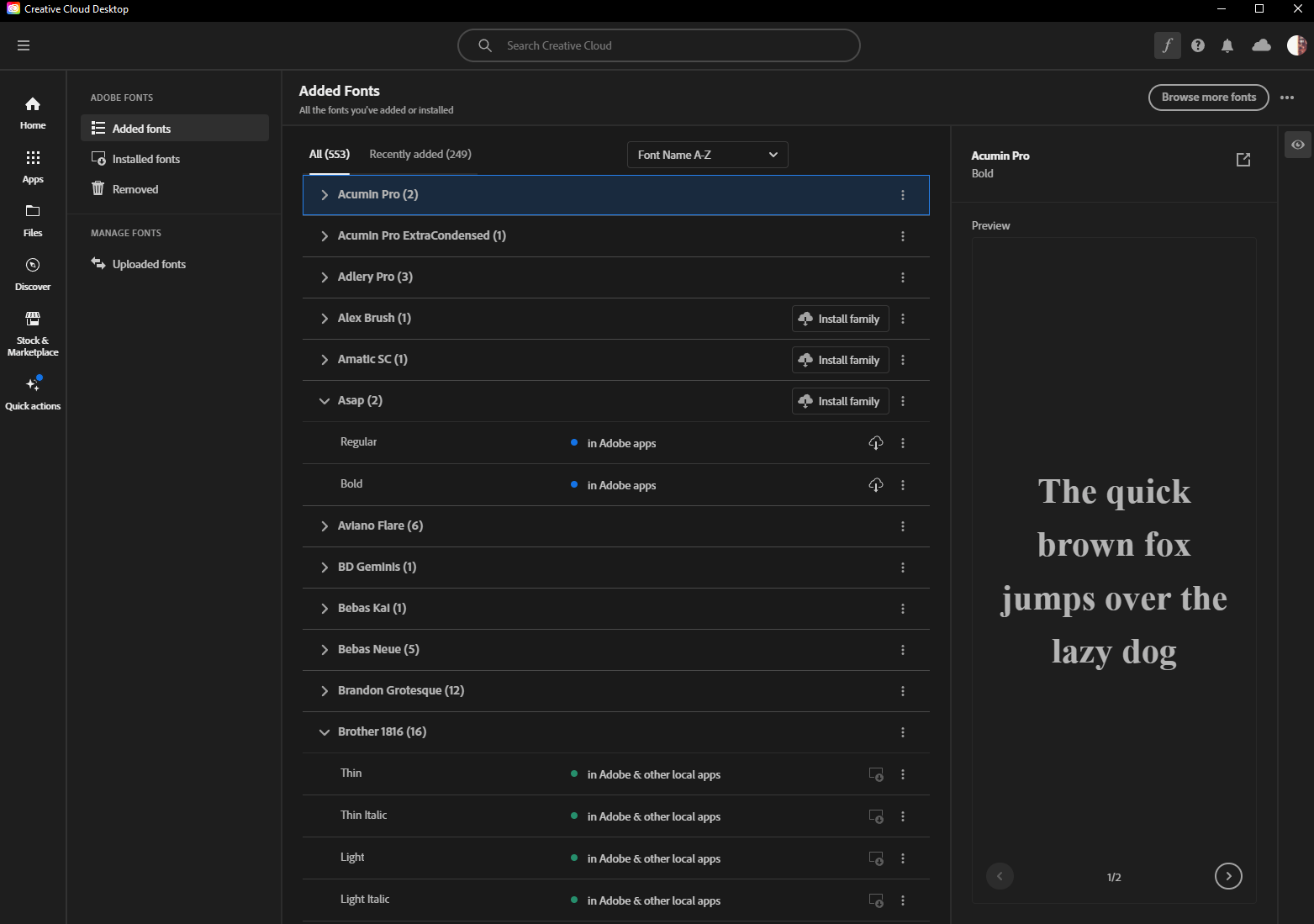Open Acumin Pro preview in new window
The height and width of the screenshot is (924, 1314).
(1243, 160)
